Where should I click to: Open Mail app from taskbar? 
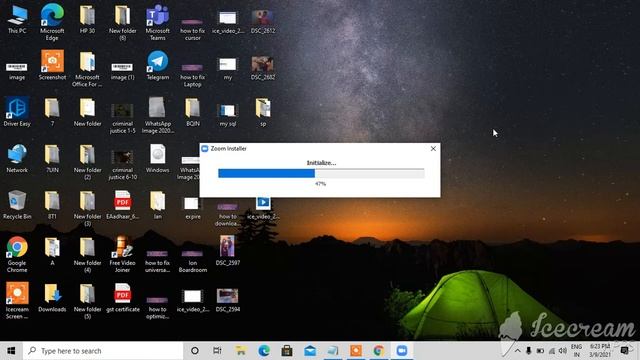pos(310,351)
